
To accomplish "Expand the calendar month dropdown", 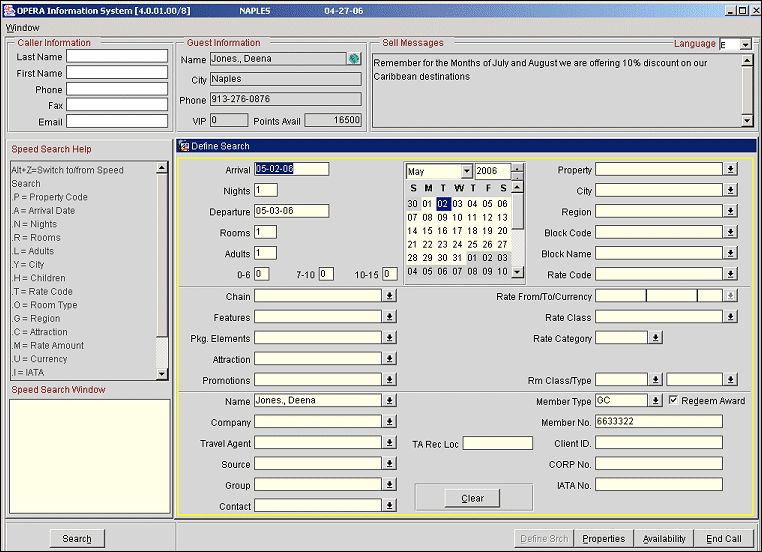I will (466, 172).
